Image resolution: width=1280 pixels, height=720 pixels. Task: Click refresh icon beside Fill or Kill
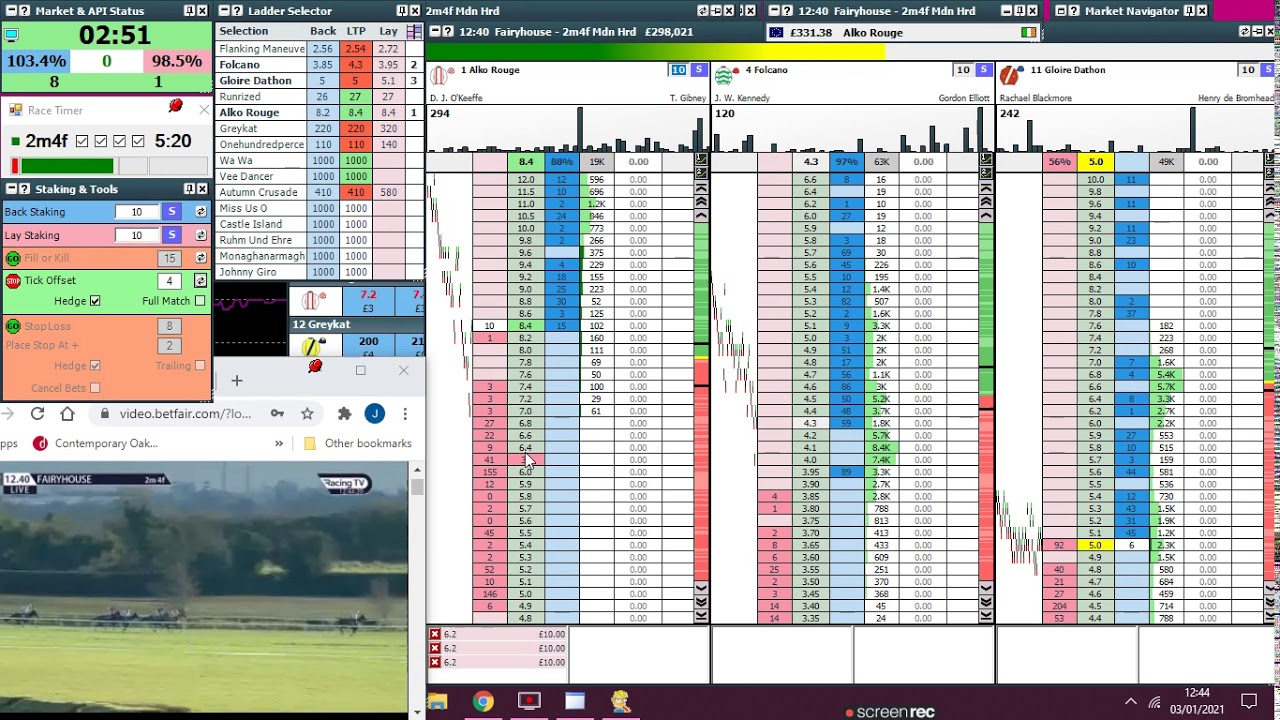(200, 258)
